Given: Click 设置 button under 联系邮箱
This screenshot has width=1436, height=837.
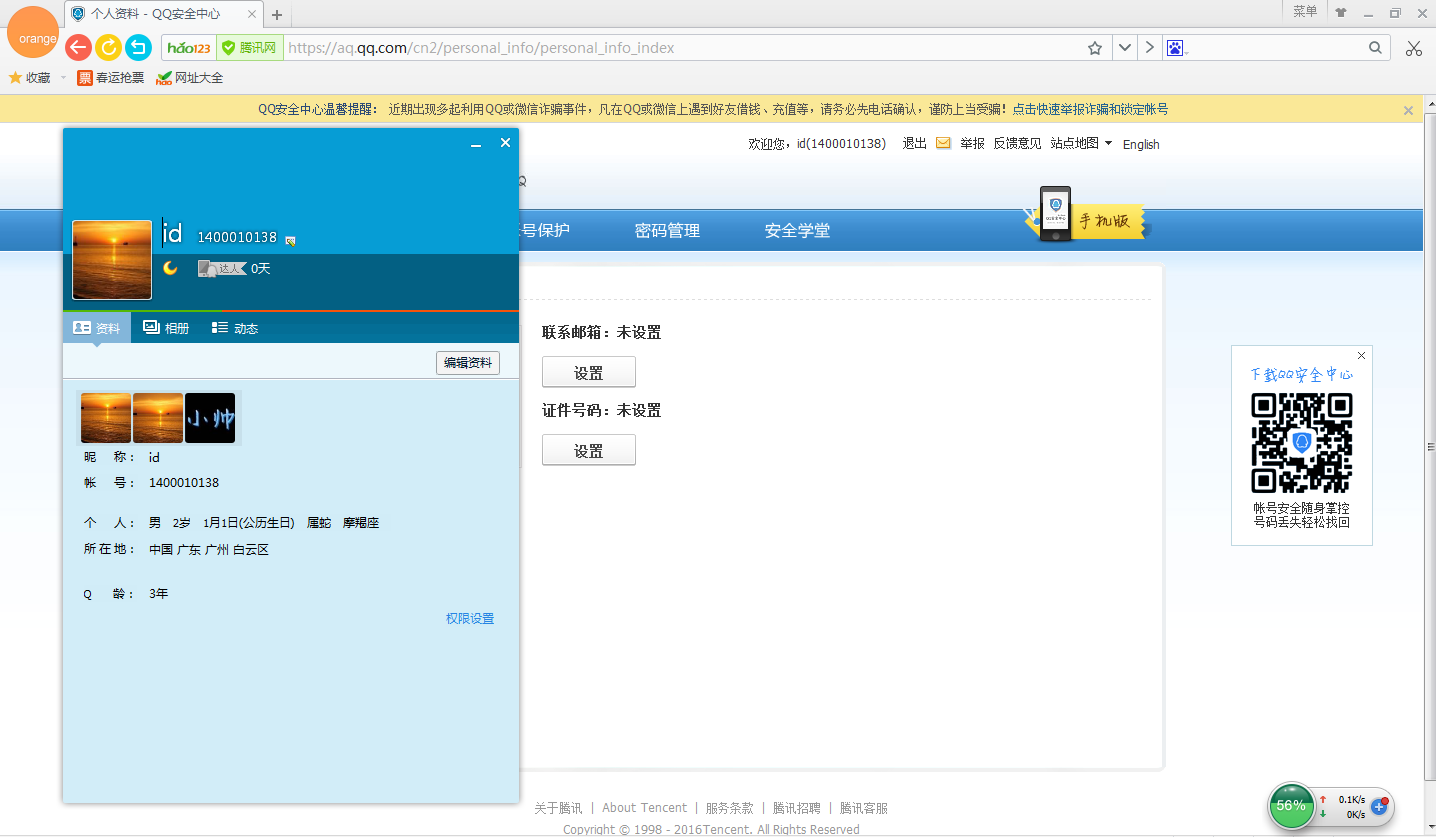Looking at the screenshot, I should click(589, 372).
